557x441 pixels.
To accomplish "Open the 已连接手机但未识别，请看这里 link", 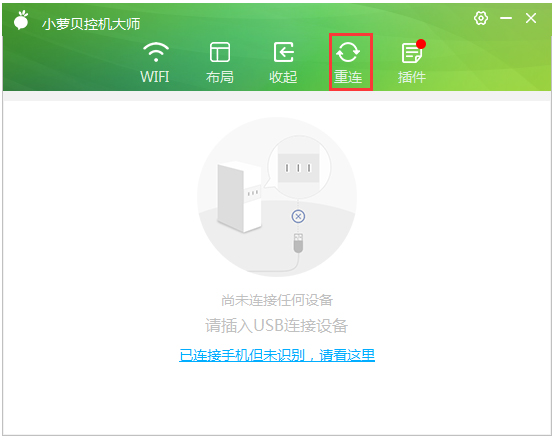I will [x=277, y=355].
